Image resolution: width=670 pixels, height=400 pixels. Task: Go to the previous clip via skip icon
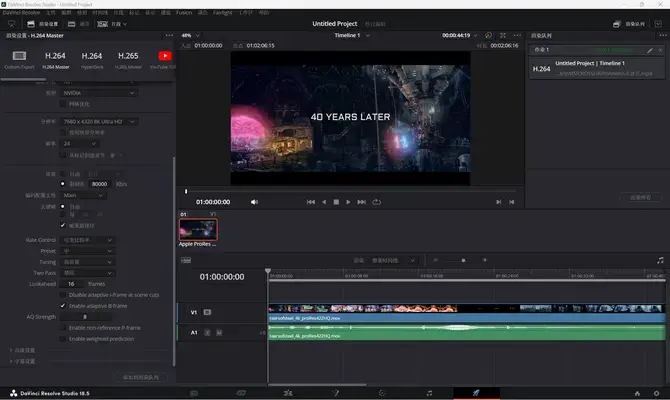(x=511, y=202)
